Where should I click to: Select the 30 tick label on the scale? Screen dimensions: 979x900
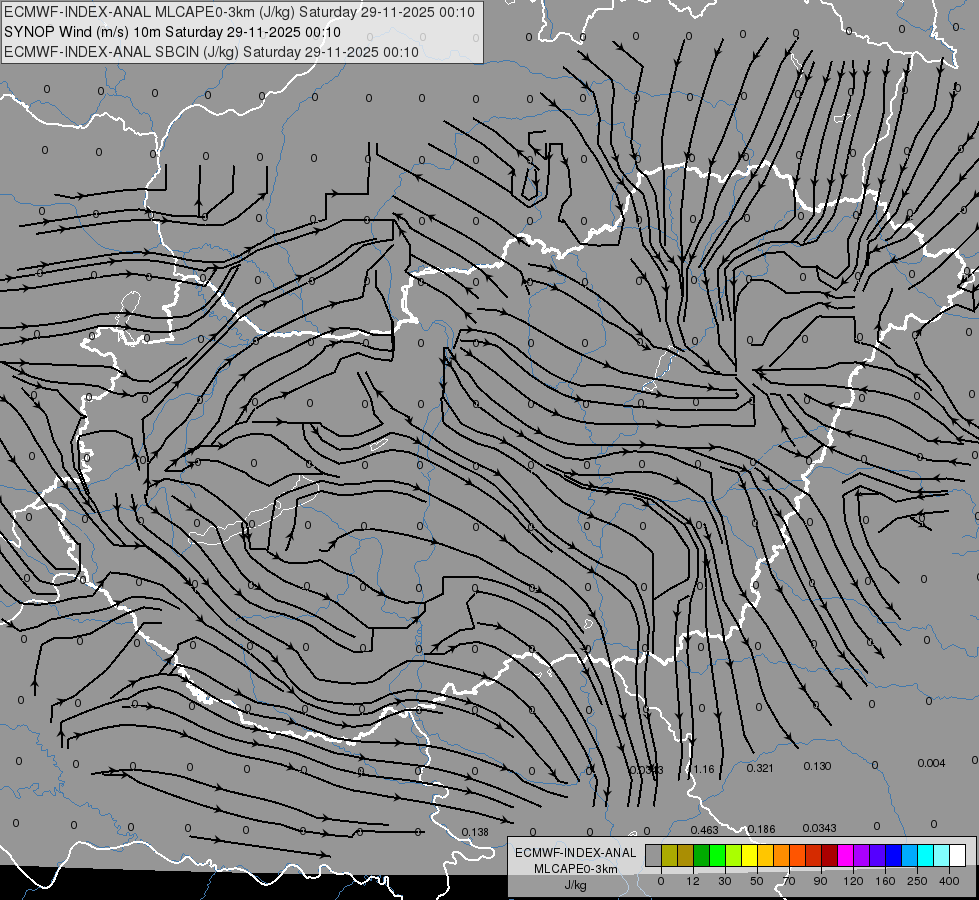pyautogui.click(x=725, y=881)
